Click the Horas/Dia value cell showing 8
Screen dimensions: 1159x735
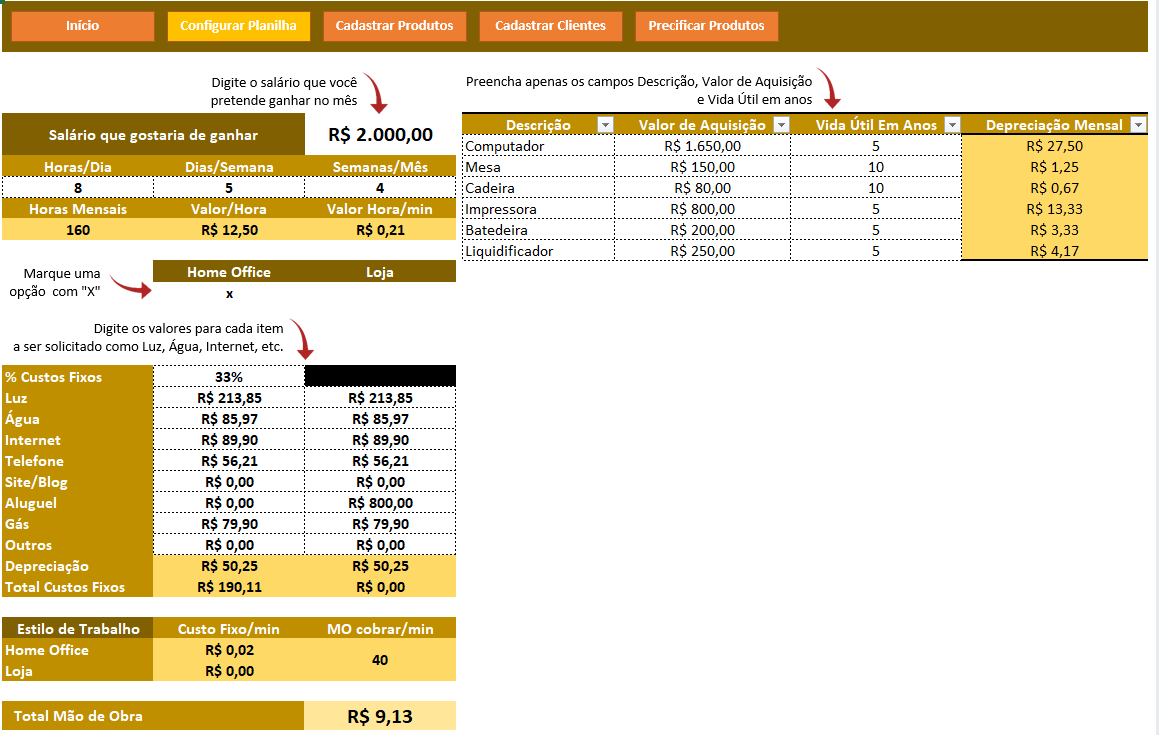(78, 187)
